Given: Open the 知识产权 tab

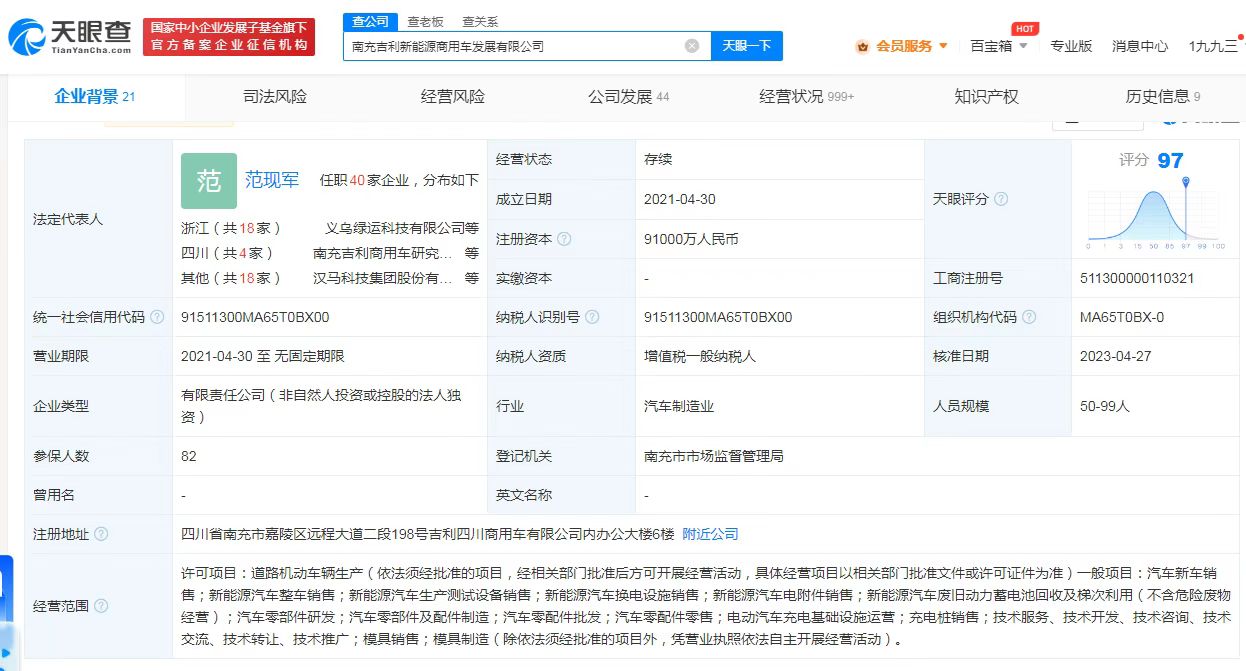Looking at the screenshot, I should pyautogui.click(x=986, y=97).
